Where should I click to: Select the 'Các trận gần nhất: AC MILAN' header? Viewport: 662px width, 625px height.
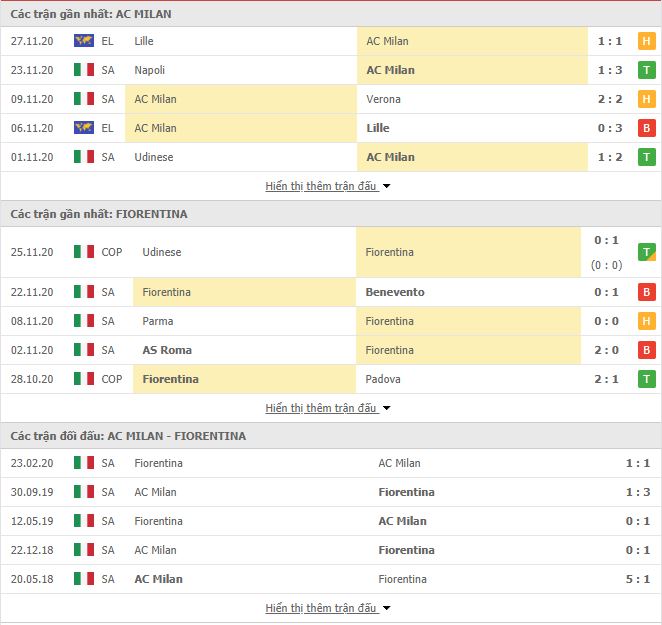coord(91,14)
